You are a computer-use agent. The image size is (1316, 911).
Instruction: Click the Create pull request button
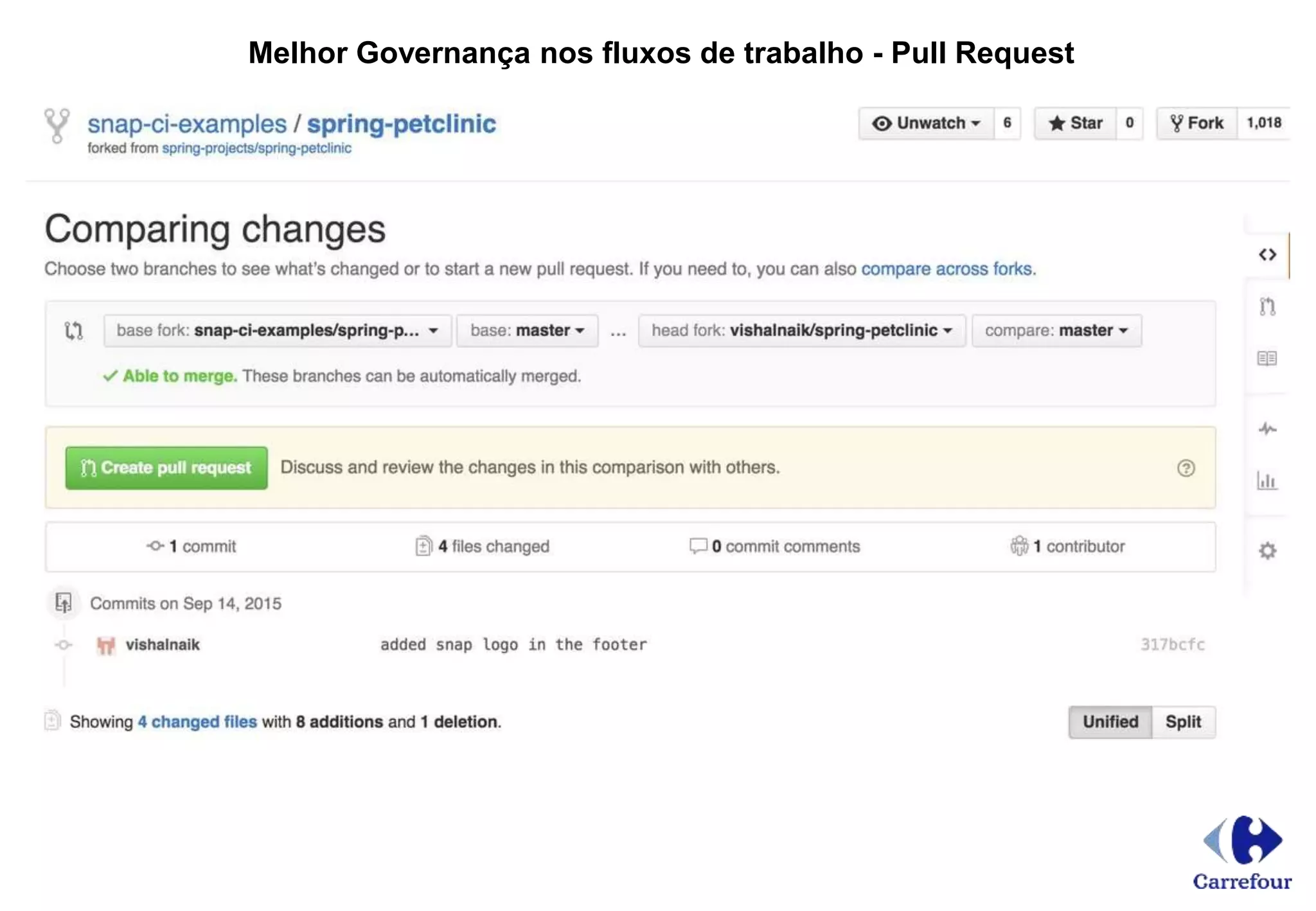tap(166, 468)
